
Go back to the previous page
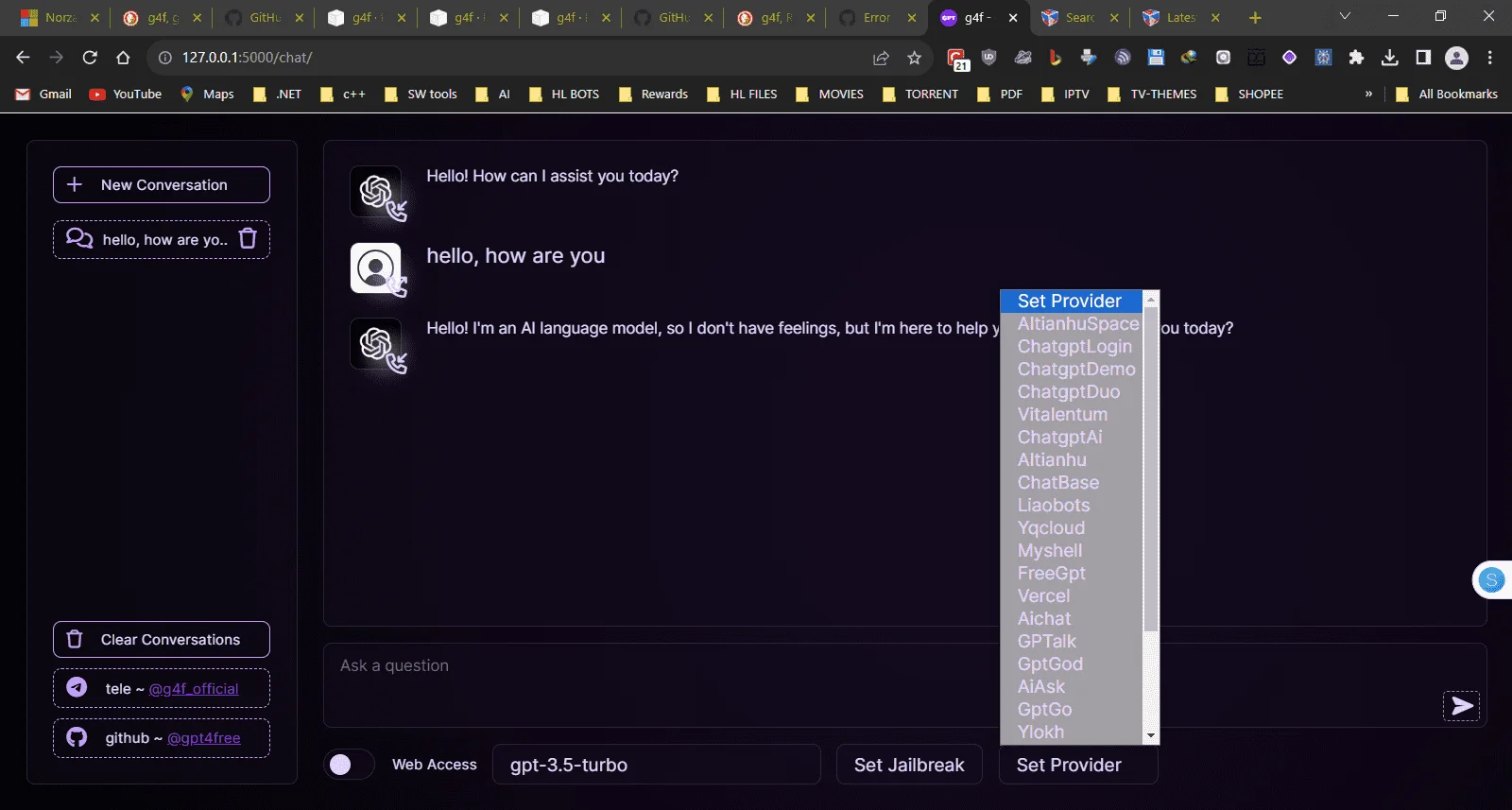tap(24, 58)
